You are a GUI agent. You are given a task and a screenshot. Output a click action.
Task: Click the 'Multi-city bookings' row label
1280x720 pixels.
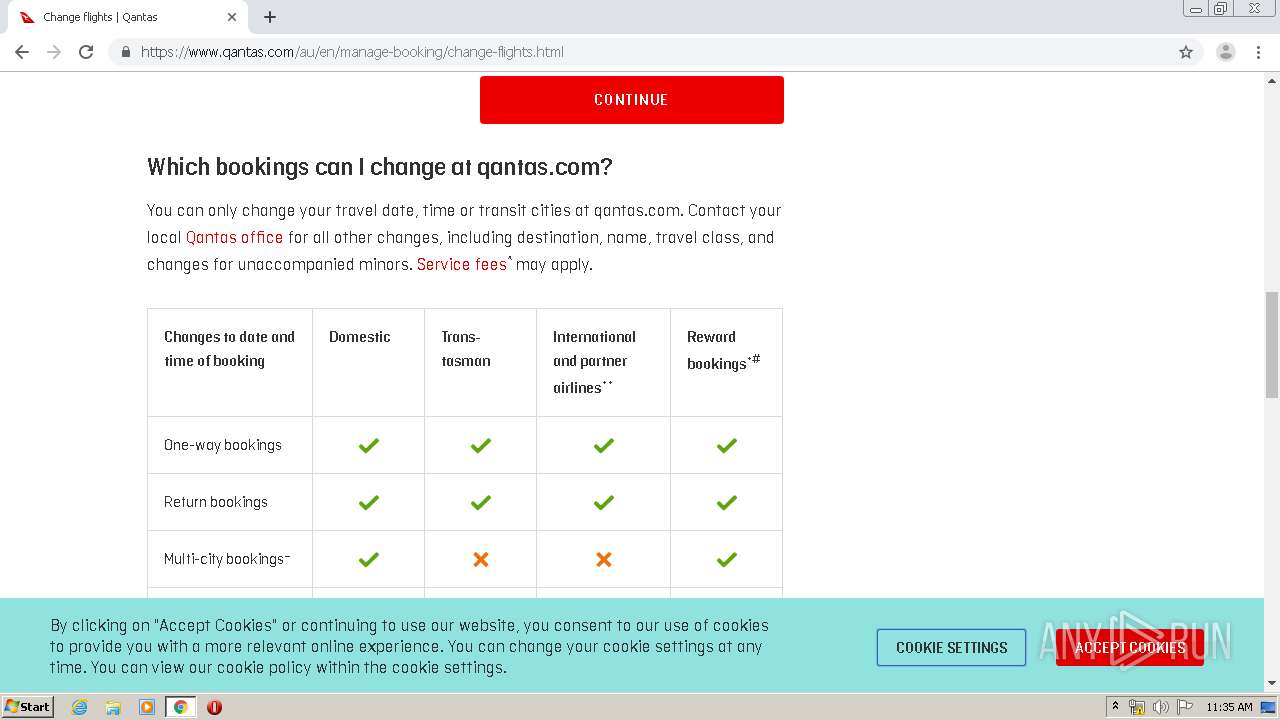pos(227,559)
